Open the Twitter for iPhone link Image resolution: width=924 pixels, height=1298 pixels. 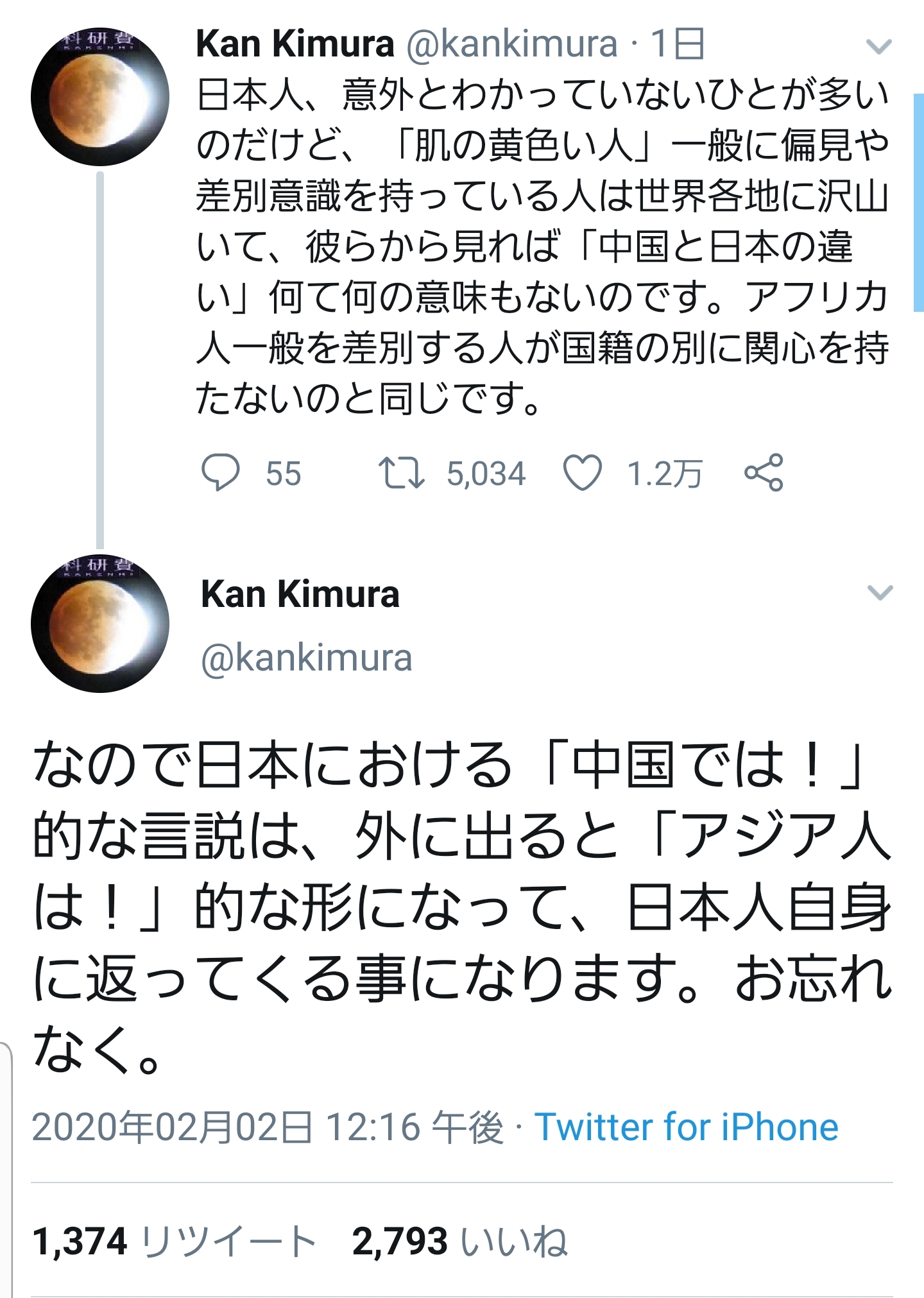[x=687, y=1127]
